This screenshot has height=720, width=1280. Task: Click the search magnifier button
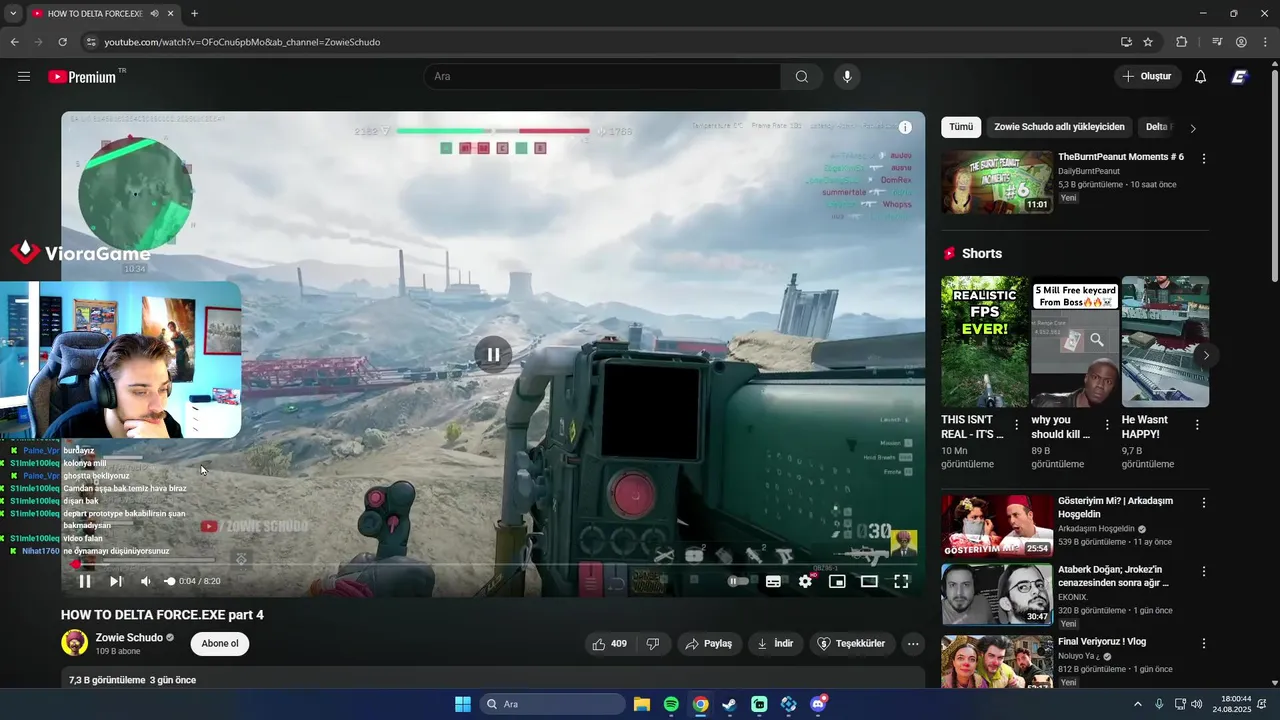tap(802, 76)
